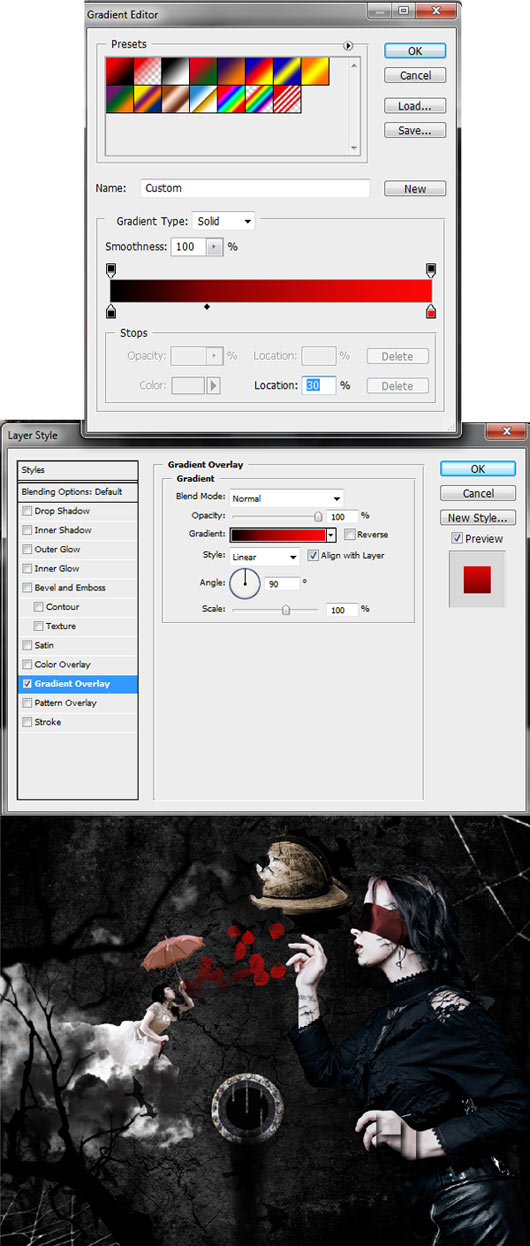
Task: Click the Smoothness value field
Action: [188, 246]
